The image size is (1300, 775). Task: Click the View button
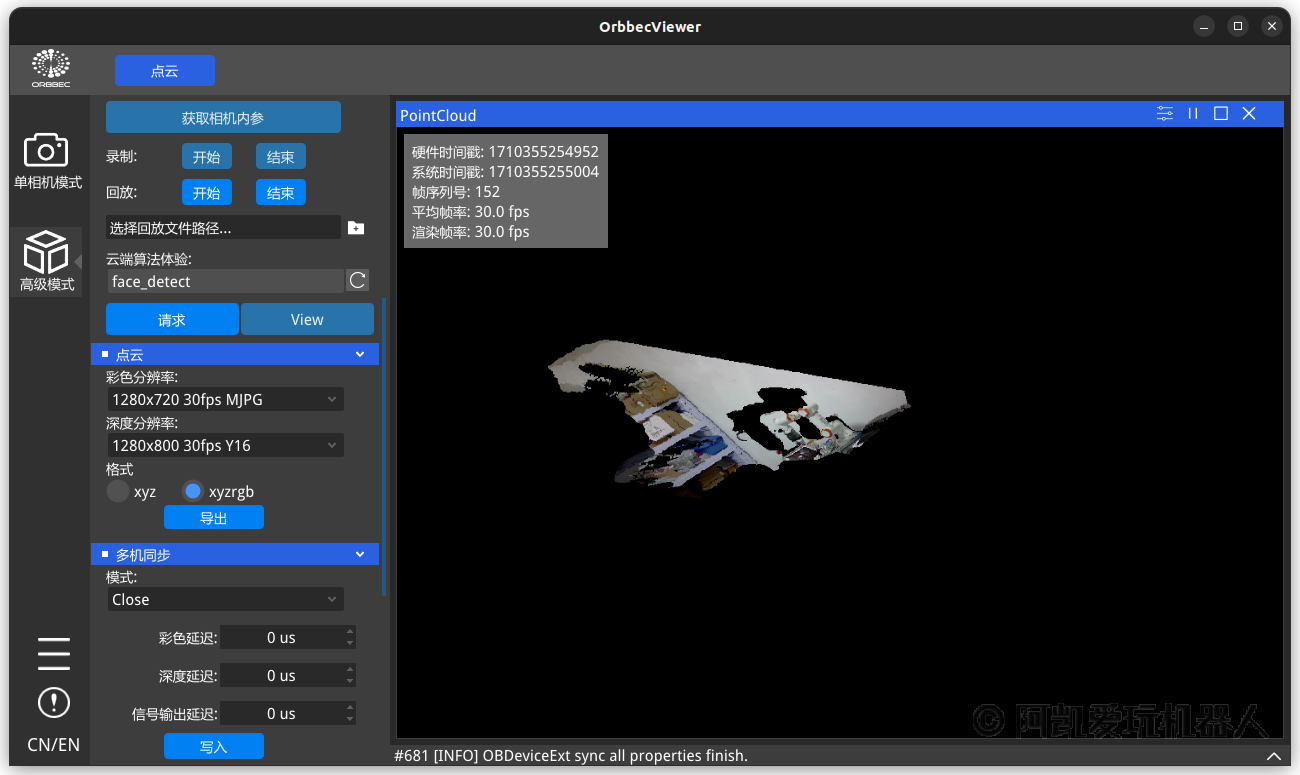tap(307, 320)
